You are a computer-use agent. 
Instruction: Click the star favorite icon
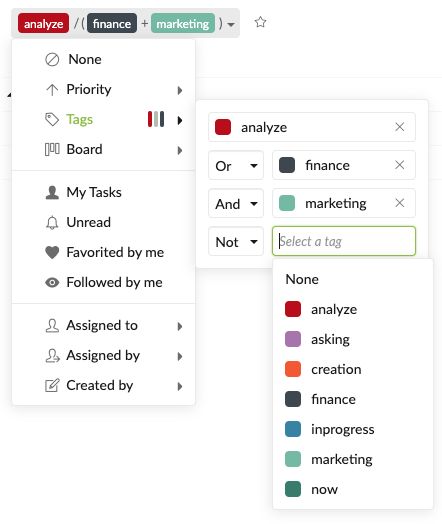pyautogui.click(x=260, y=22)
